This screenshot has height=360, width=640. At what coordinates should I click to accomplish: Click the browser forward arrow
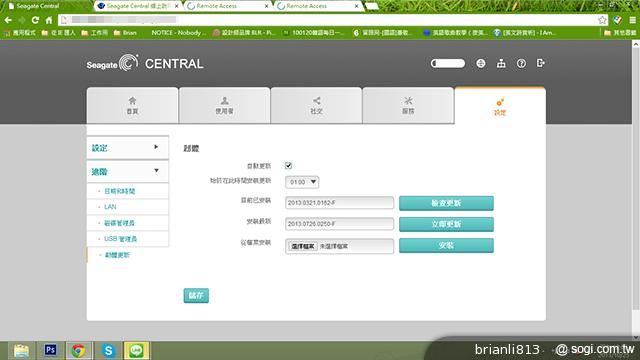point(22,20)
